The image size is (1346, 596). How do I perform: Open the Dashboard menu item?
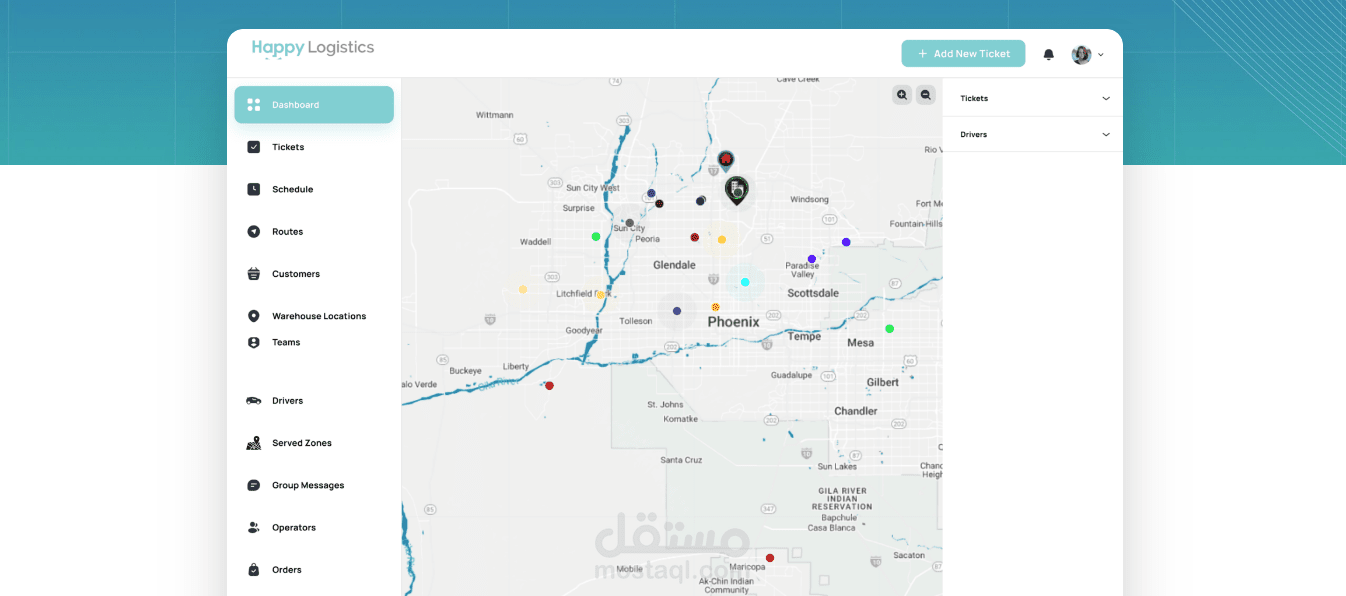[x=314, y=105]
